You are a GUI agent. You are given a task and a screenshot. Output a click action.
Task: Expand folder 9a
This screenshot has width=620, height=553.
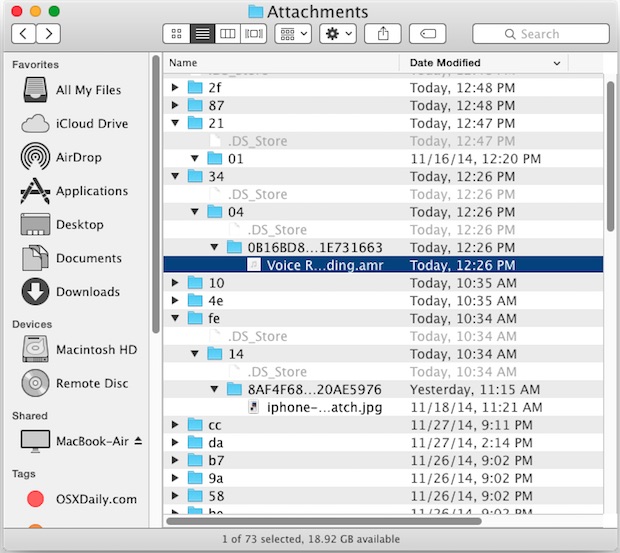point(175,478)
